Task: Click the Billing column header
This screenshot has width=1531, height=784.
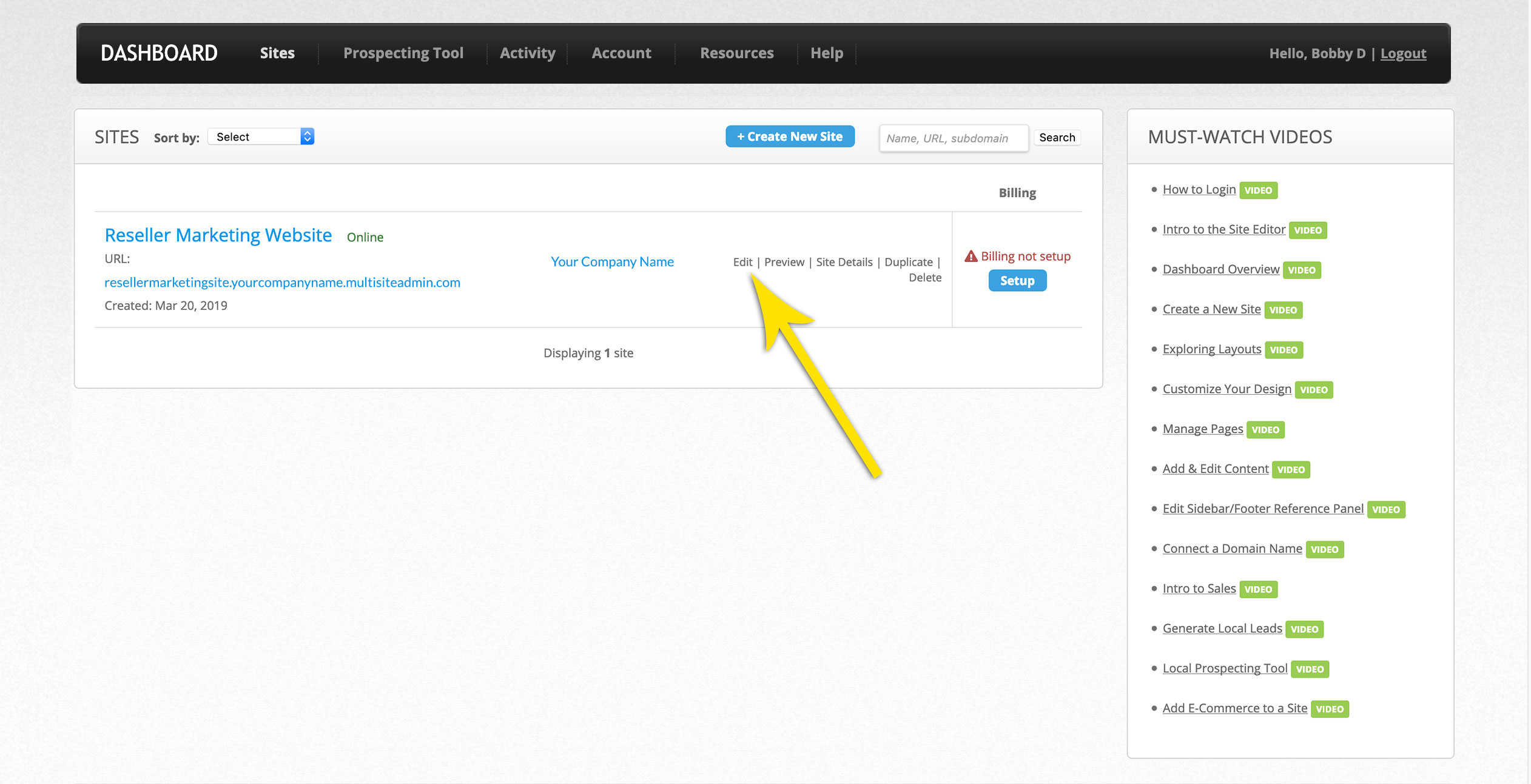Action: click(x=1017, y=193)
